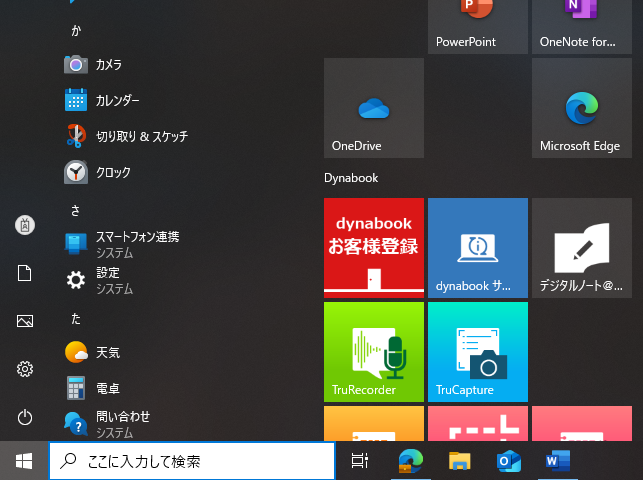Open the カメラ (Camera) app
This screenshot has height=480, width=643.
click(x=108, y=64)
